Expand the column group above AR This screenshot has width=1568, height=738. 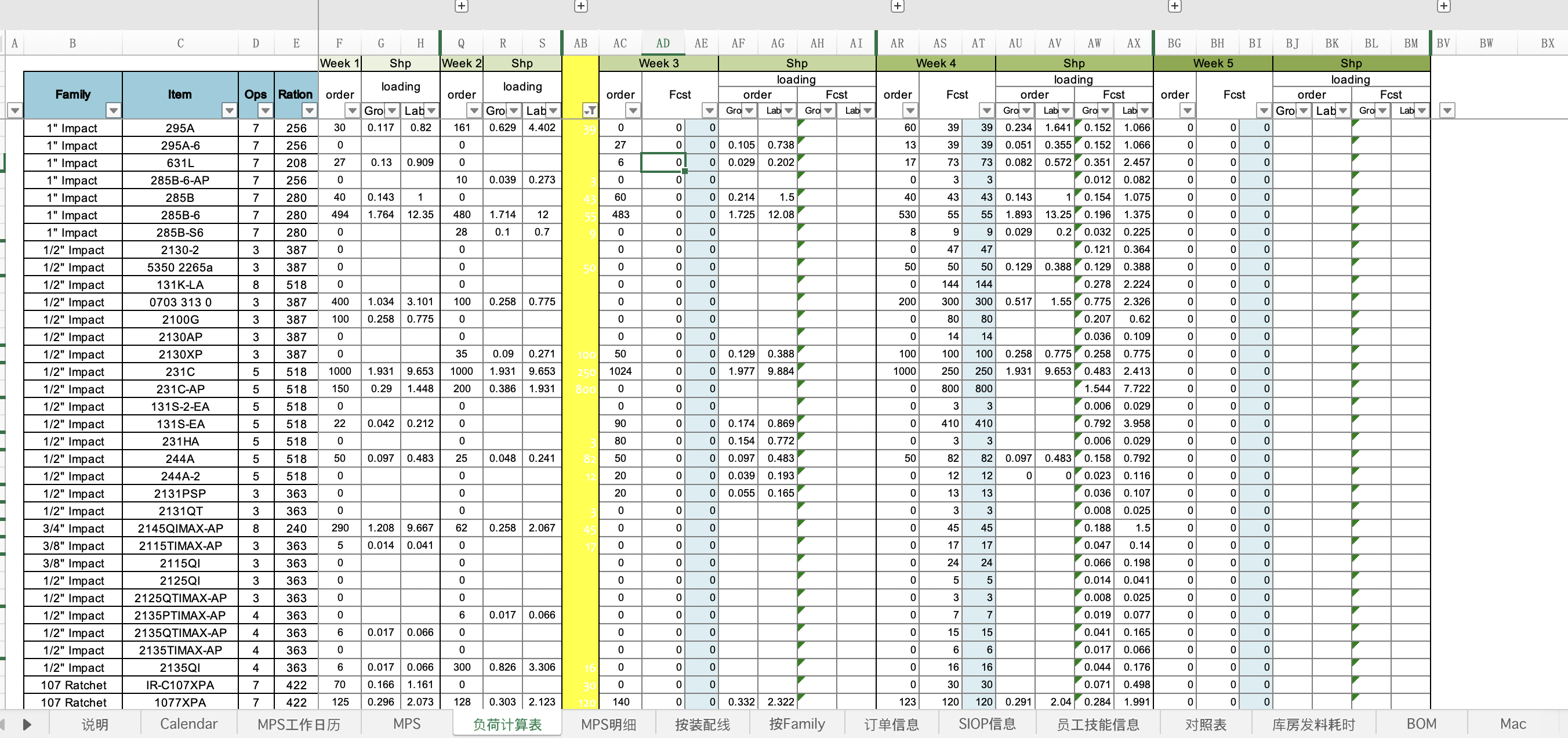897,6
